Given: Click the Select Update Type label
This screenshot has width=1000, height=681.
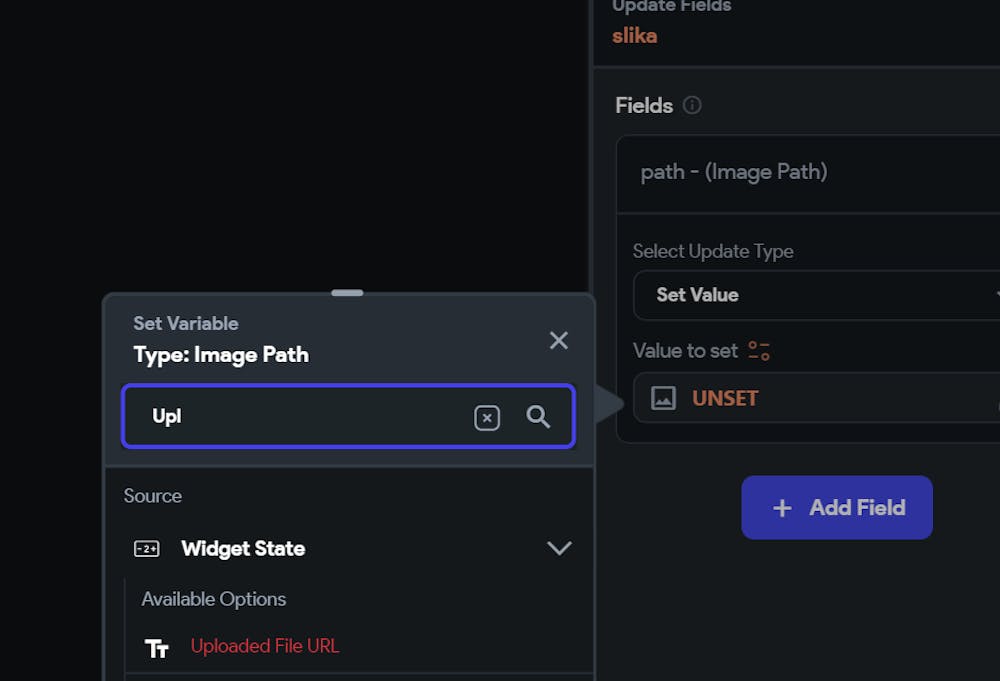Looking at the screenshot, I should point(713,251).
